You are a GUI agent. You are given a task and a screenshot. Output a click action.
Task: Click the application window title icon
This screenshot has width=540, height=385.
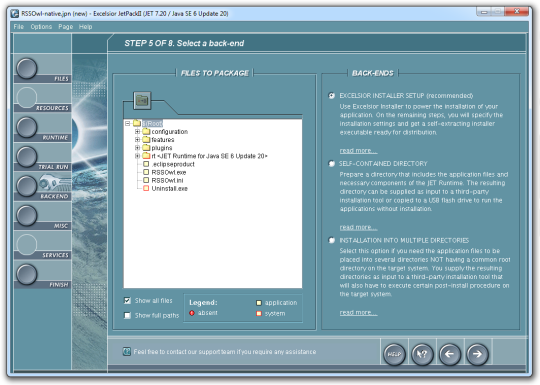(15, 13)
